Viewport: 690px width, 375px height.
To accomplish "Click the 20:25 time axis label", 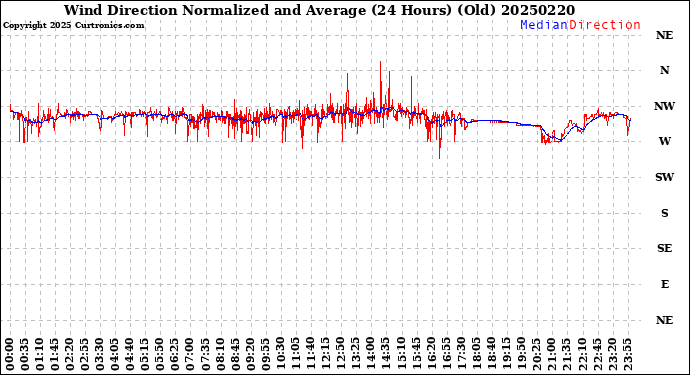I will (x=536, y=355).
